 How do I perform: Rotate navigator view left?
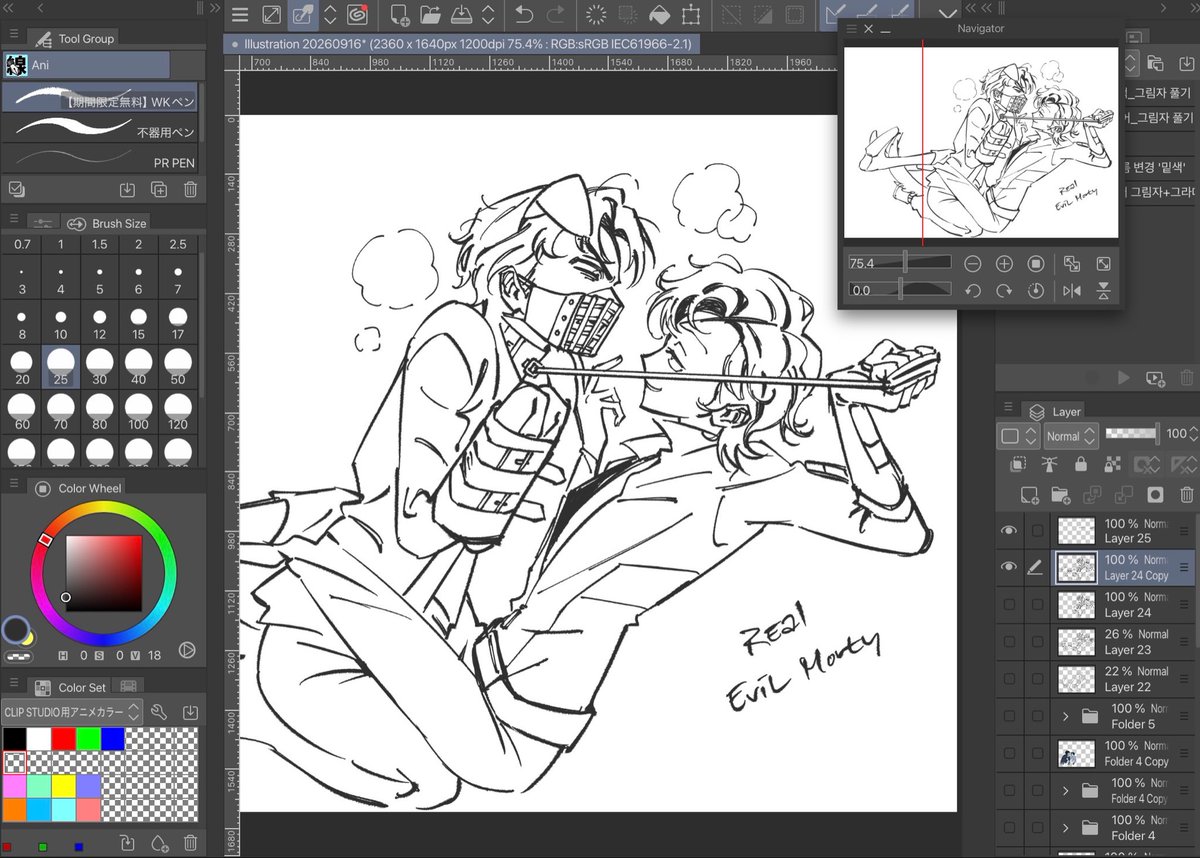tap(972, 290)
